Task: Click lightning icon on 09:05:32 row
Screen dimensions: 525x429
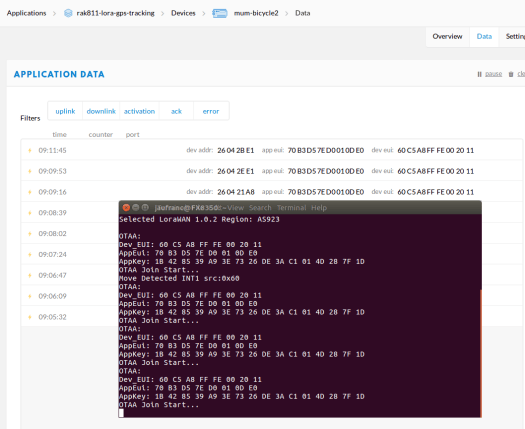Action: click(x=30, y=317)
